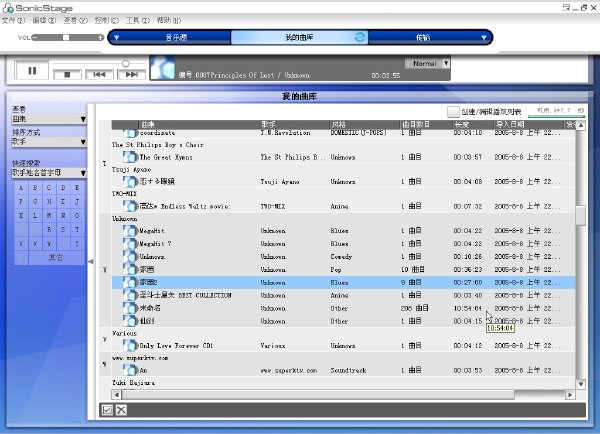
Task: Enable the 创建/编辑播放列表 checkbox
Action: (453, 112)
